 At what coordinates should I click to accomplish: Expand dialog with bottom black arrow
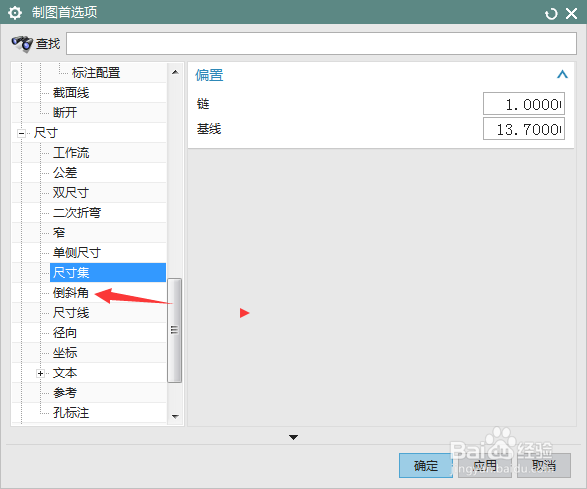tap(294, 437)
